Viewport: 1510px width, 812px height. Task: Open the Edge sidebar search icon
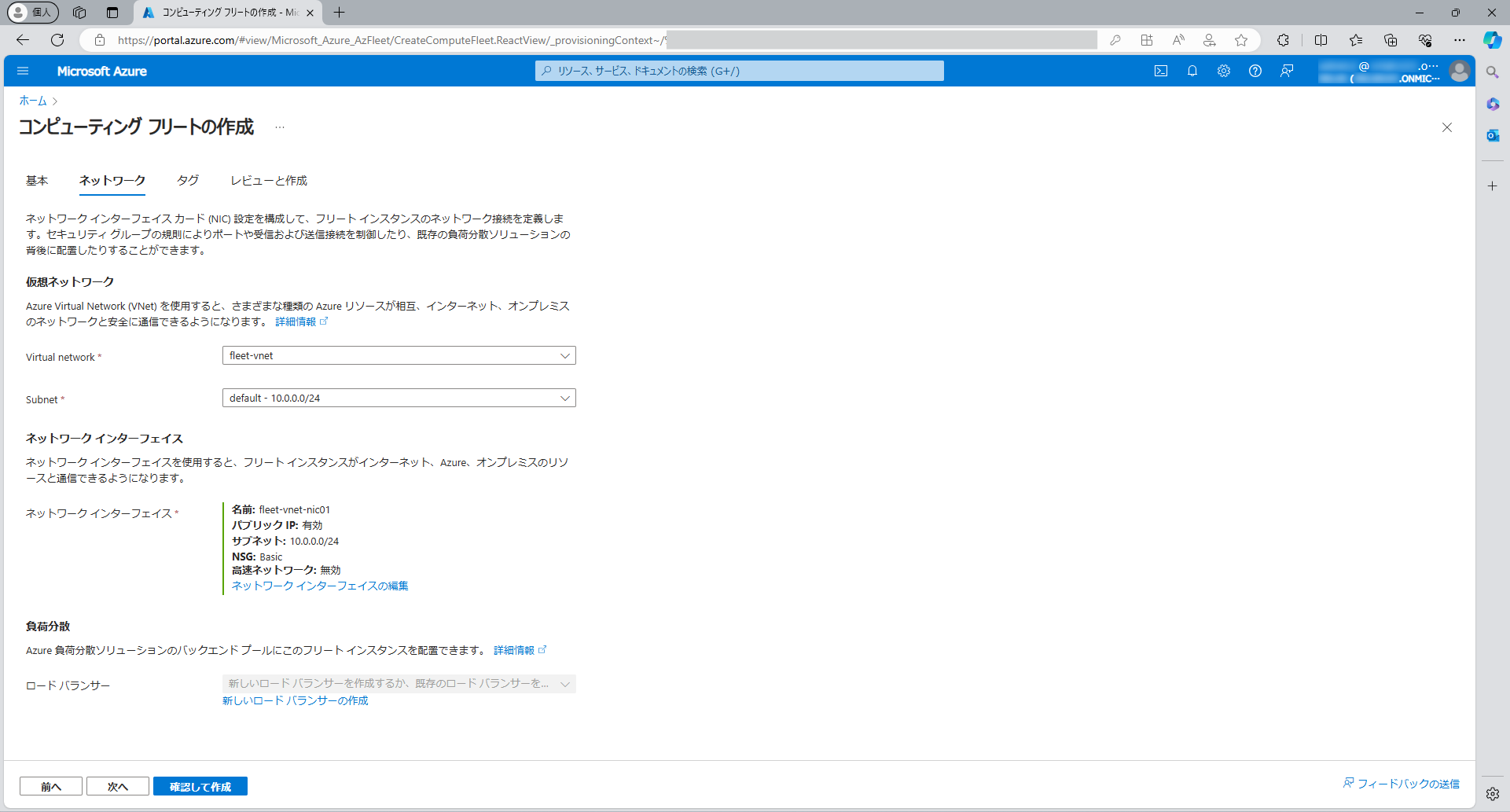point(1493,72)
